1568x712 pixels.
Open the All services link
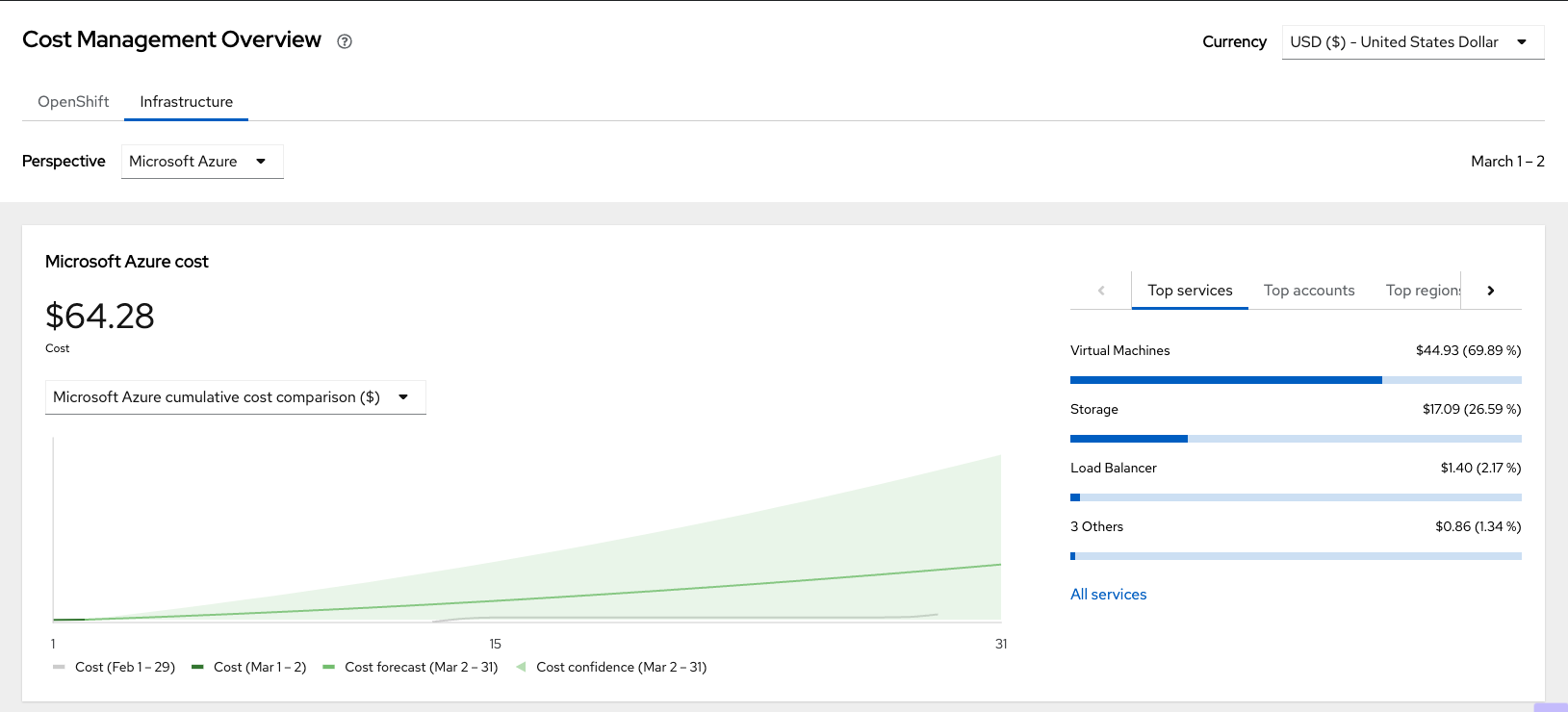1109,595
